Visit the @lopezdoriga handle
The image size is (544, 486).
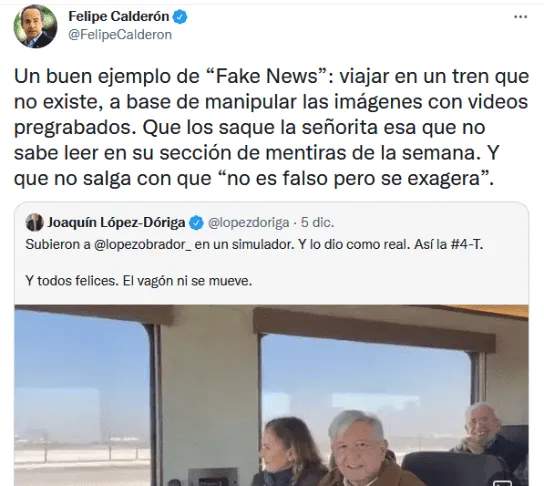tap(248, 222)
